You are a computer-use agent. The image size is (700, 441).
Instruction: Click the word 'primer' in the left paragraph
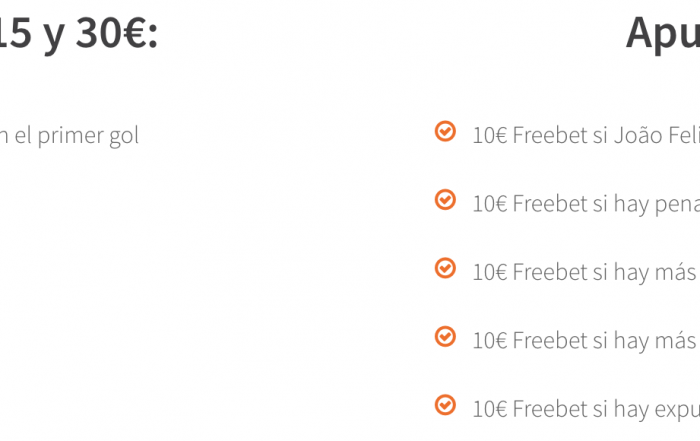(x=71, y=137)
